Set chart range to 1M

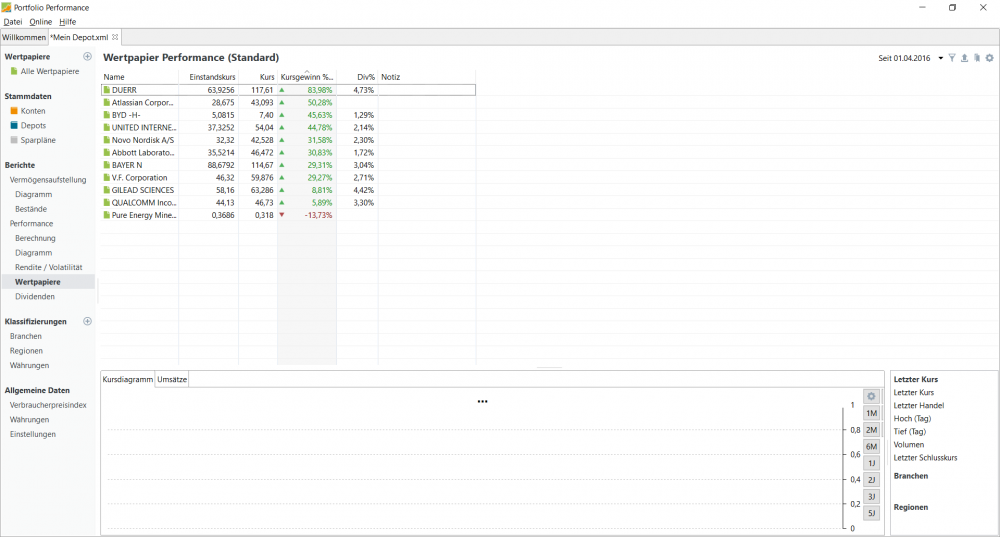click(871, 413)
